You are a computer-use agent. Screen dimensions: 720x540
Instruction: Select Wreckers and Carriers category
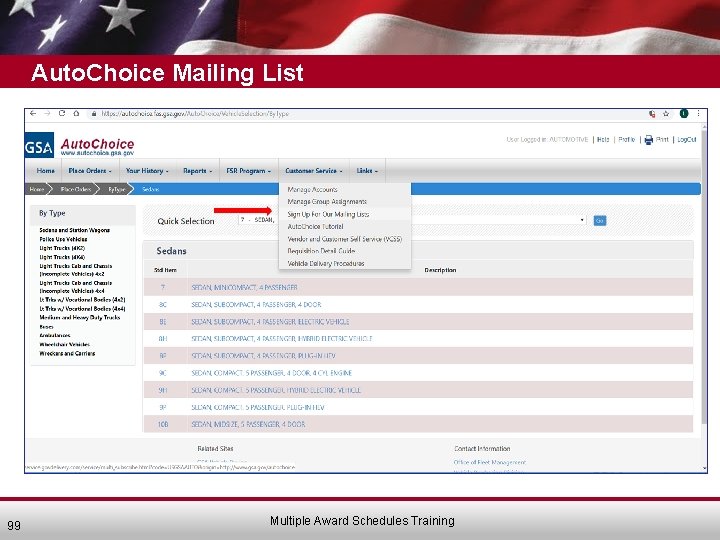point(67,354)
